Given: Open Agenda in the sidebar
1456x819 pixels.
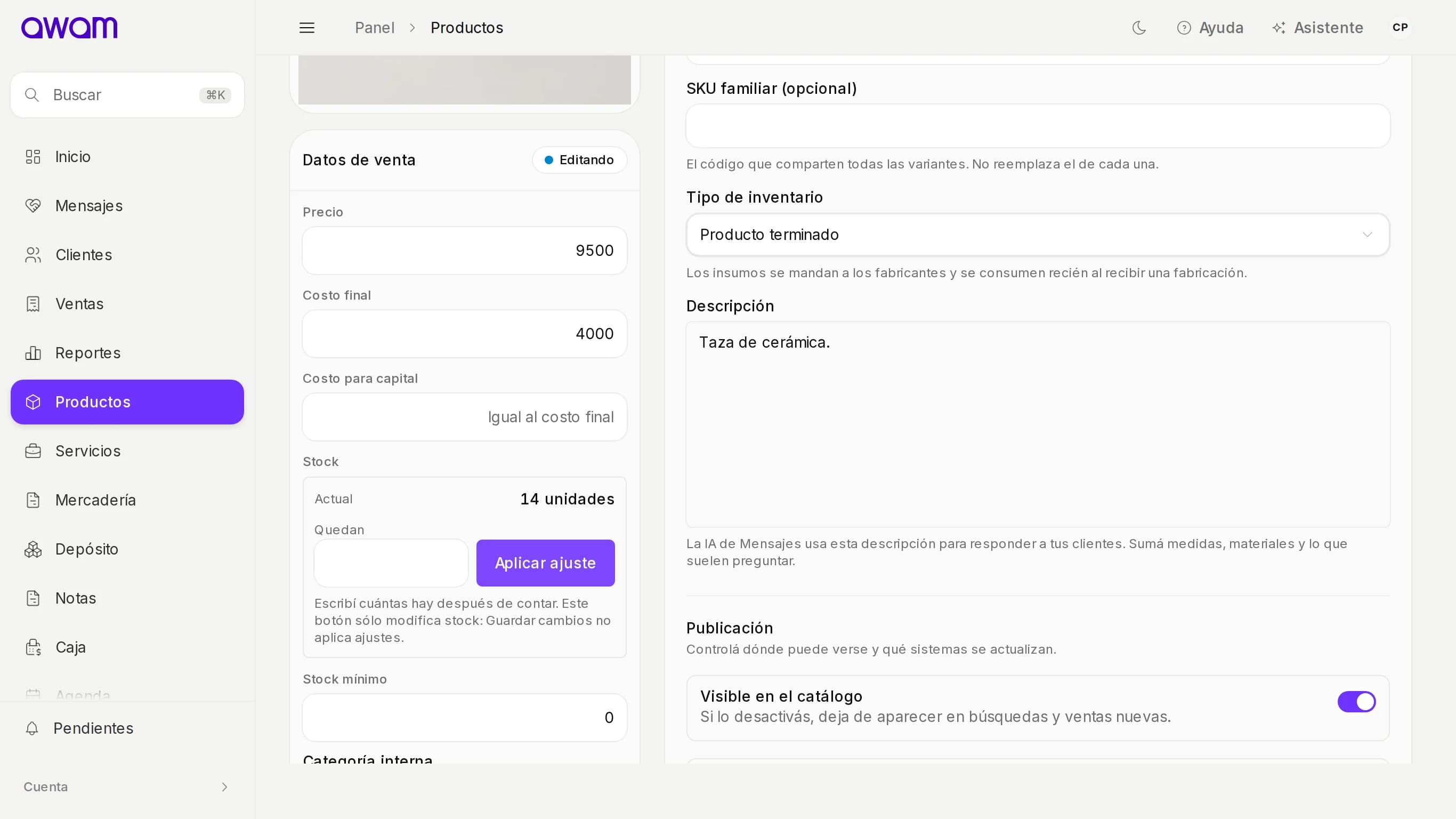Looking at the screenshot, I should tap(127, 695).
